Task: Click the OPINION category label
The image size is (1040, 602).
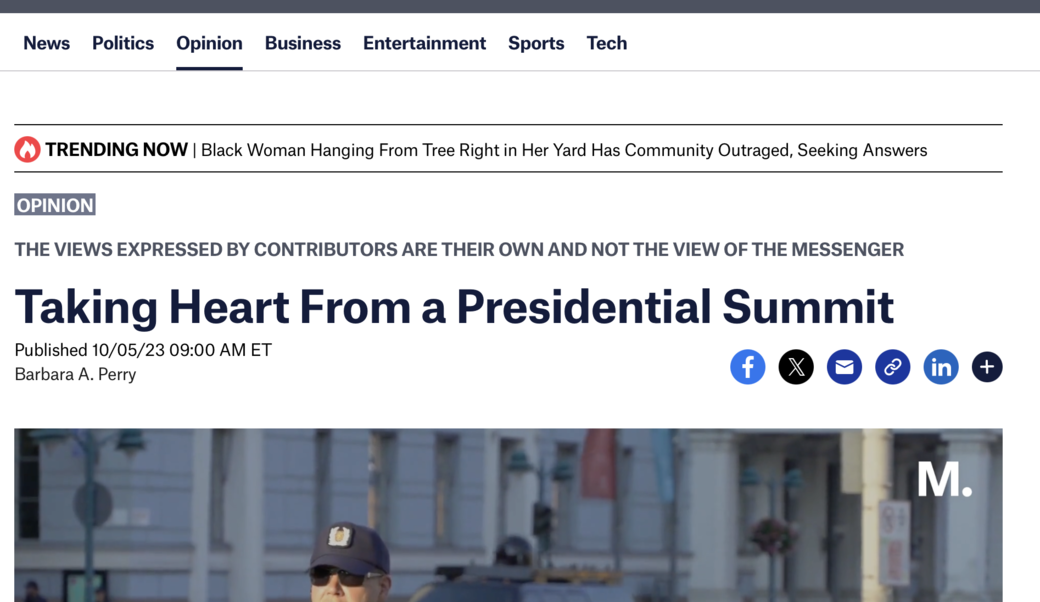Action: [x=54, y=205]
